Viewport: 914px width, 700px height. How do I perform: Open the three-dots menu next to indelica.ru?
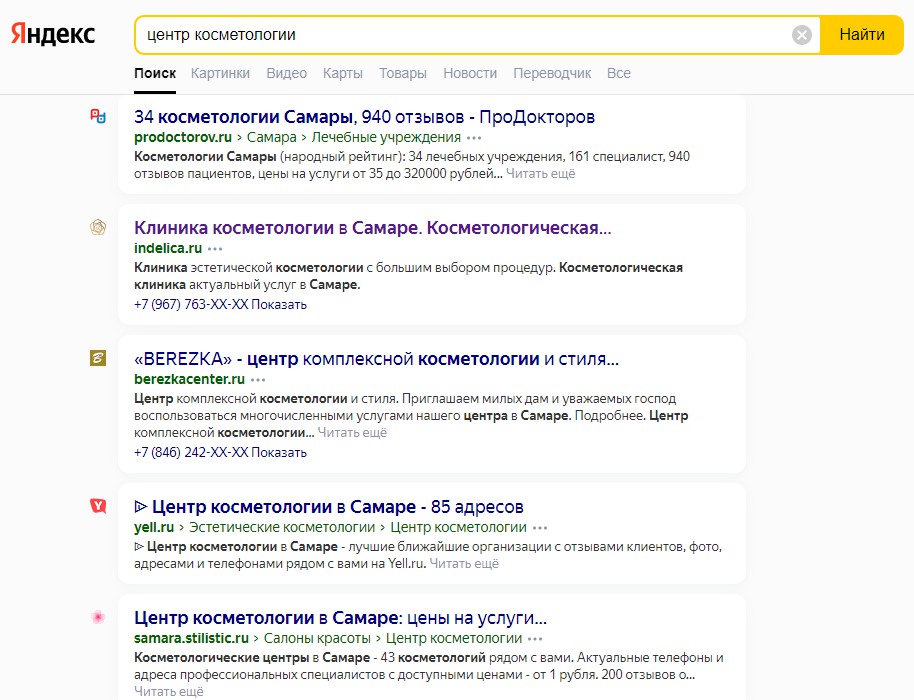tap(215, 249)
